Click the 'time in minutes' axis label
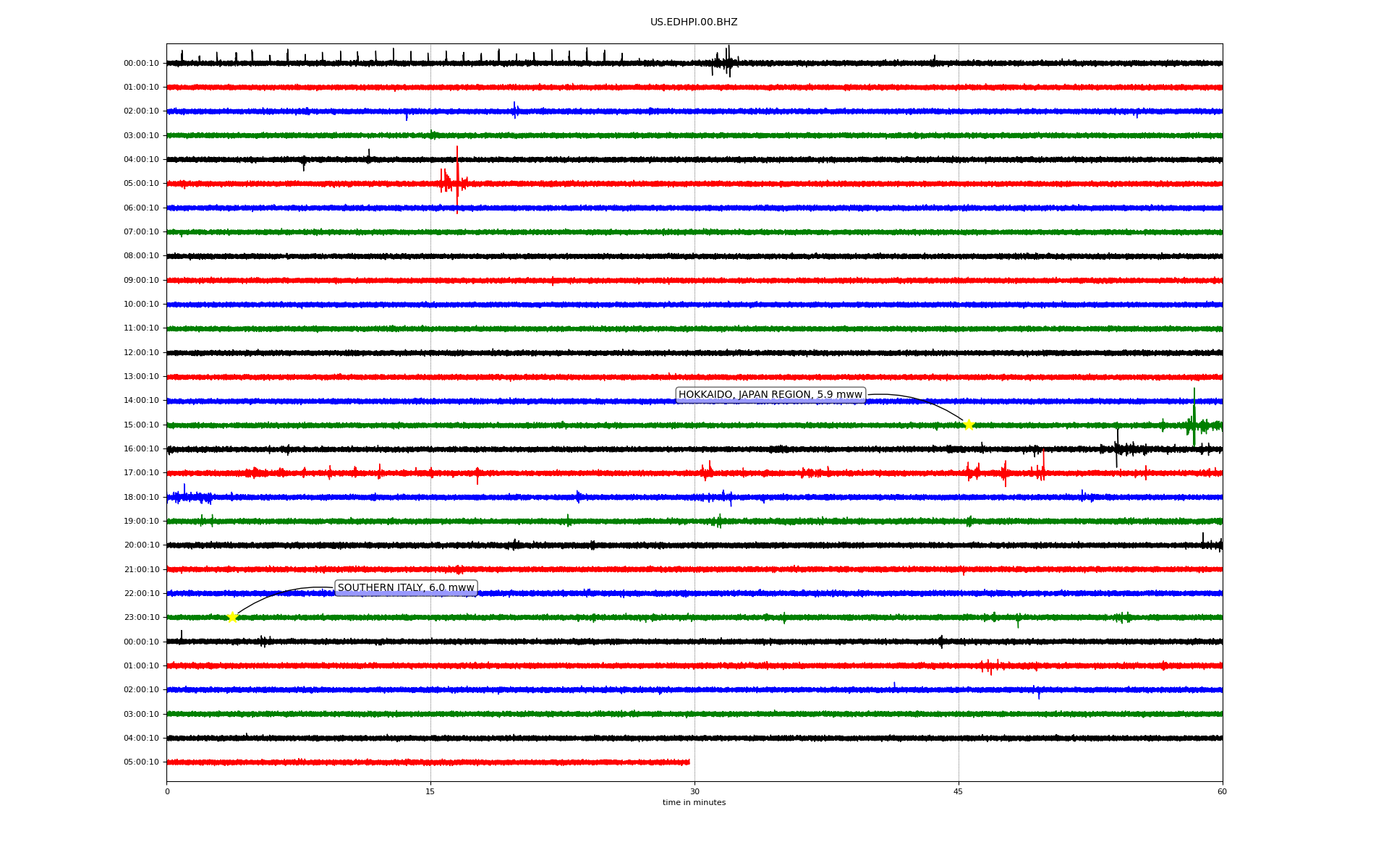The image size is (1389, 868). 694,802
